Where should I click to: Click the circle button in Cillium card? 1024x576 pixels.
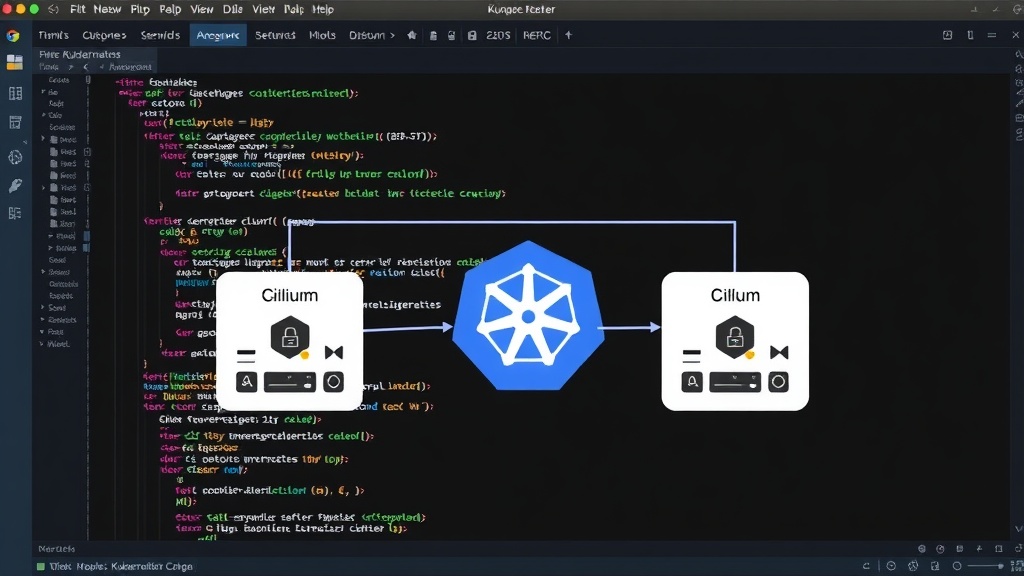pyautogui.click(x=334, y=382)
